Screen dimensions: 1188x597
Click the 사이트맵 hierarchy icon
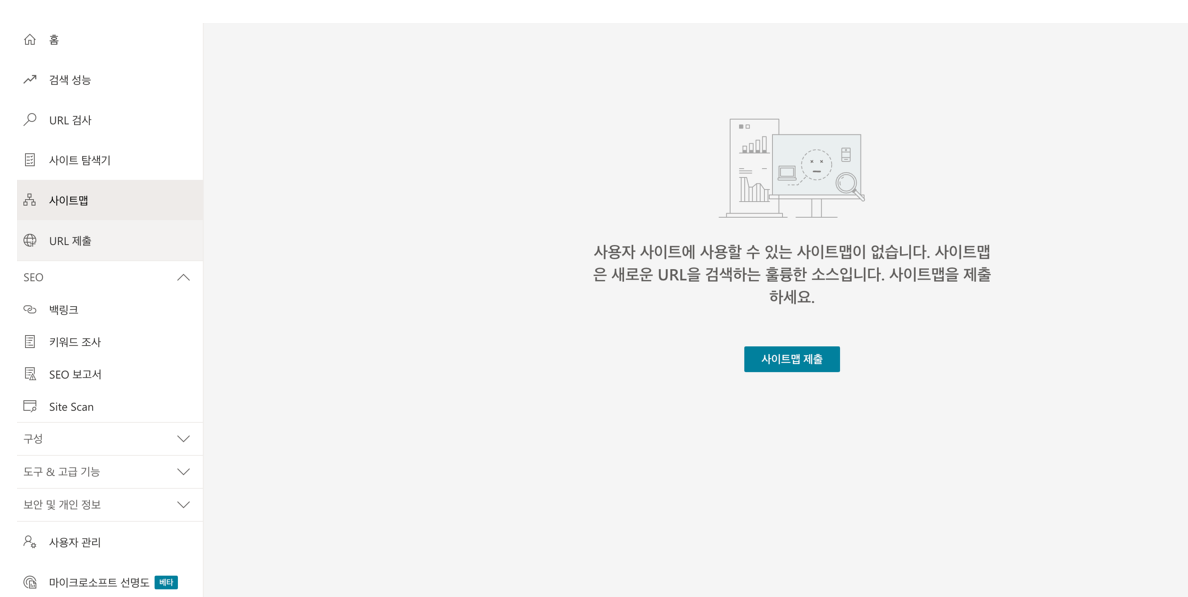[x=30, y=200]
